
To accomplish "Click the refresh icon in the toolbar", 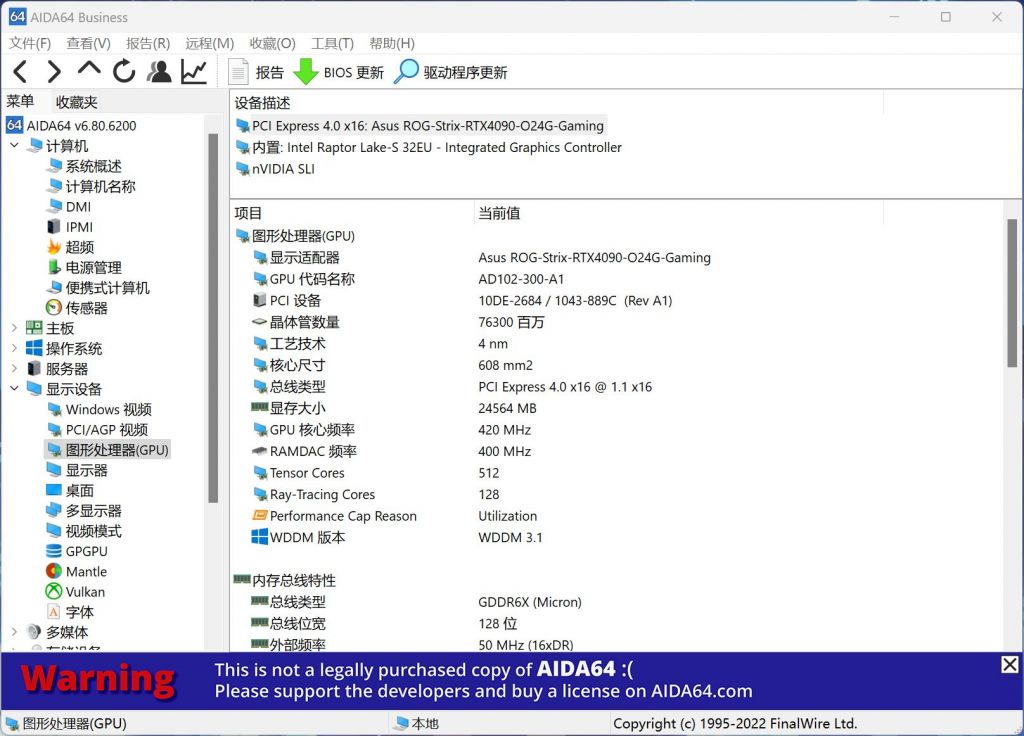I will [x=122, y=70].
